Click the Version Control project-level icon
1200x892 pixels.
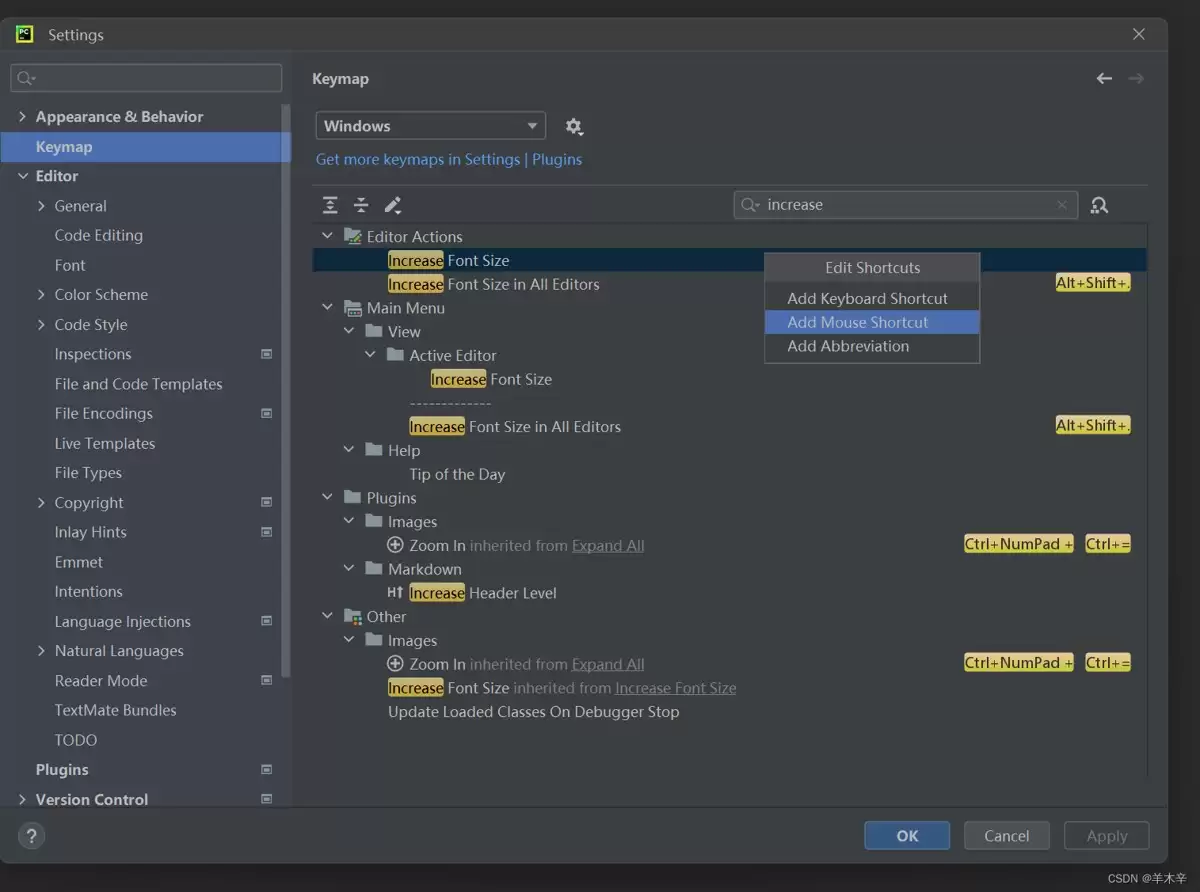[266, 799]
